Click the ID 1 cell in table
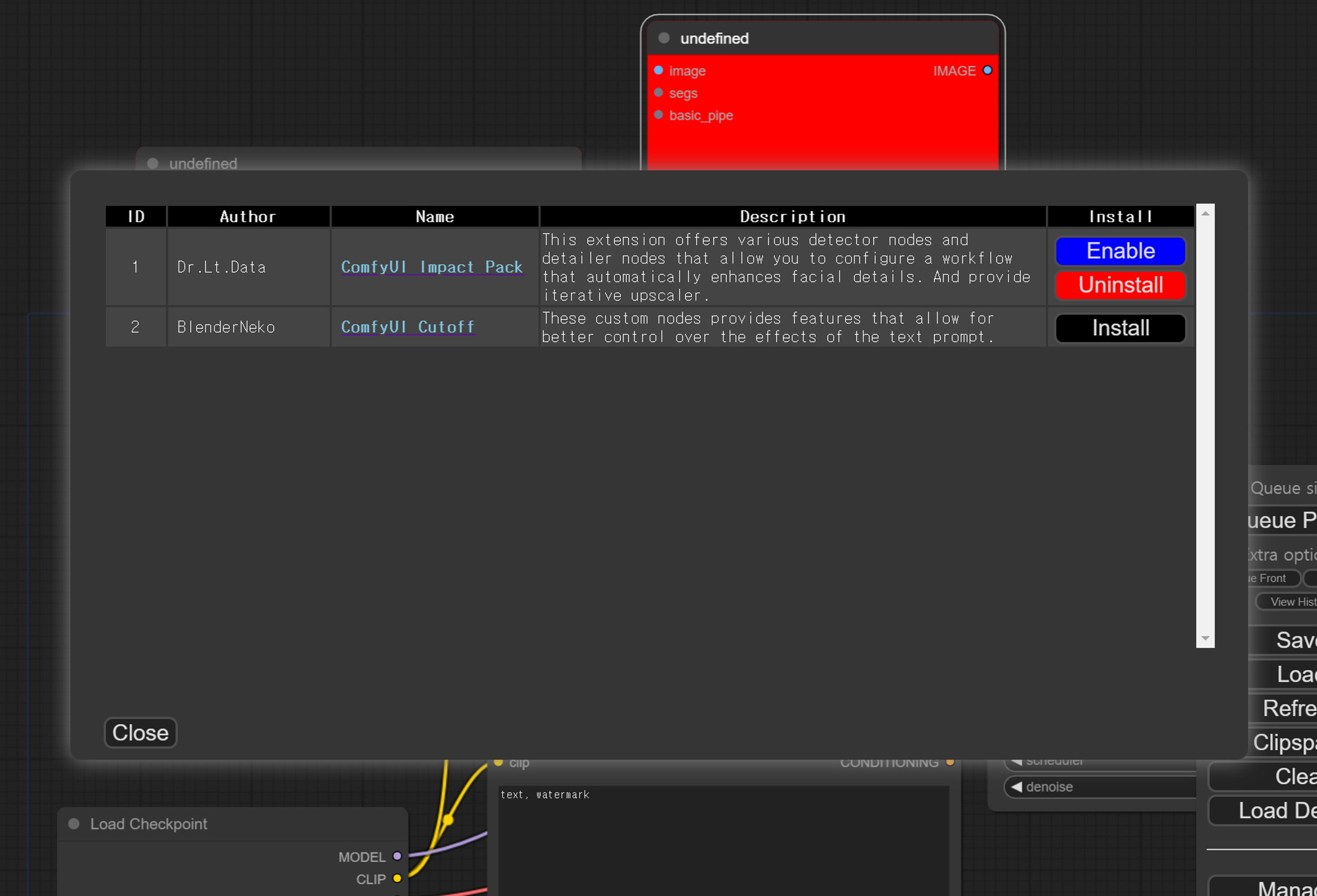This screenshot has width=1317, height=896. pos(136,267)
